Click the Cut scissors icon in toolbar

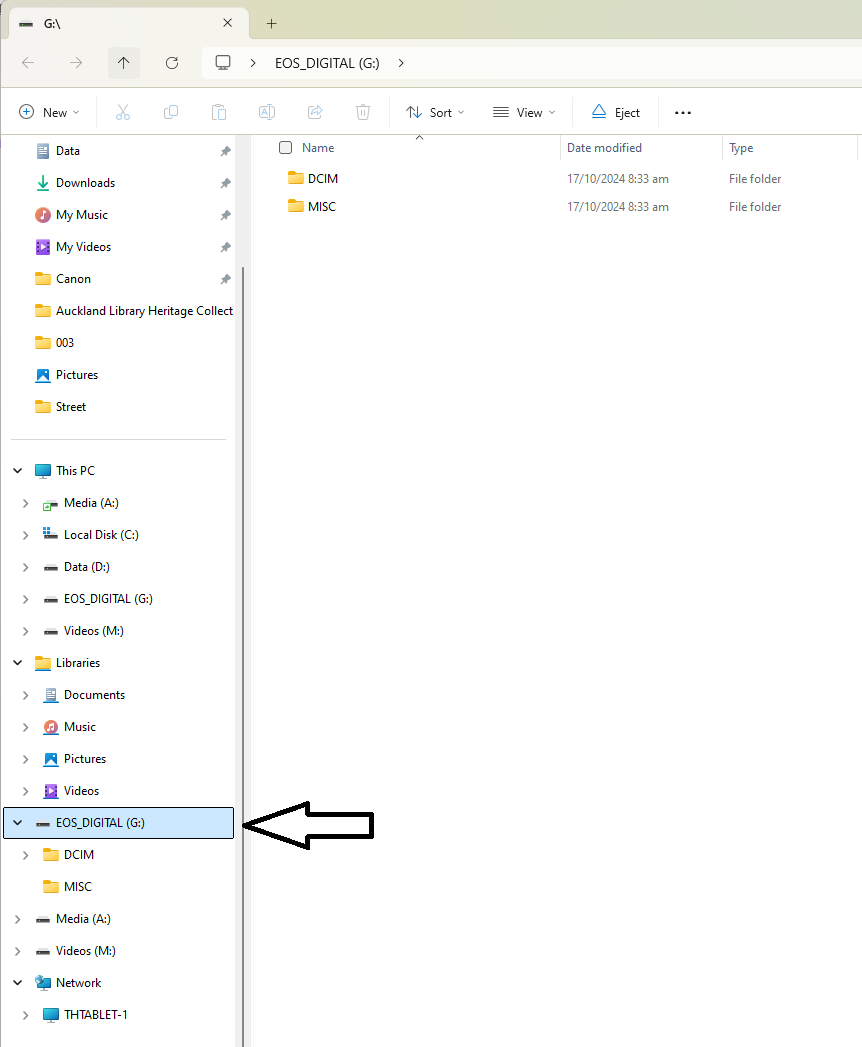tap(123, 112)
